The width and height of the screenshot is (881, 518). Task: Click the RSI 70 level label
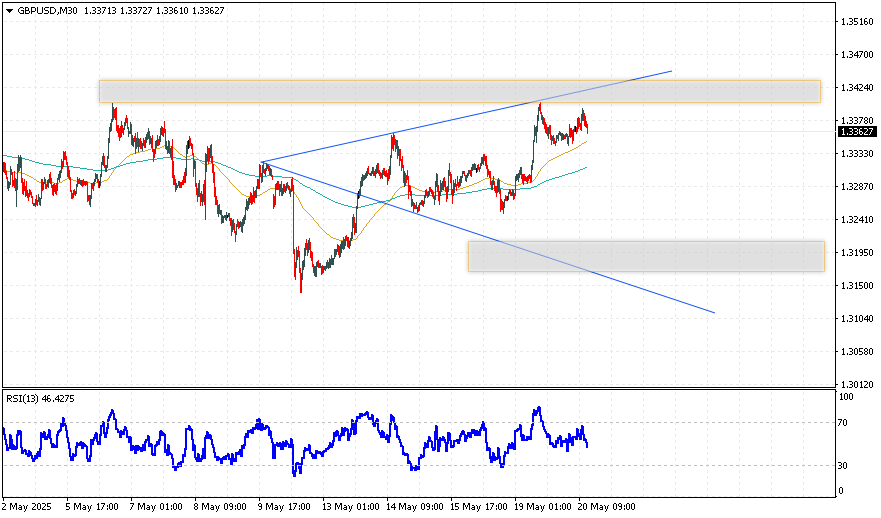(843, 422)
